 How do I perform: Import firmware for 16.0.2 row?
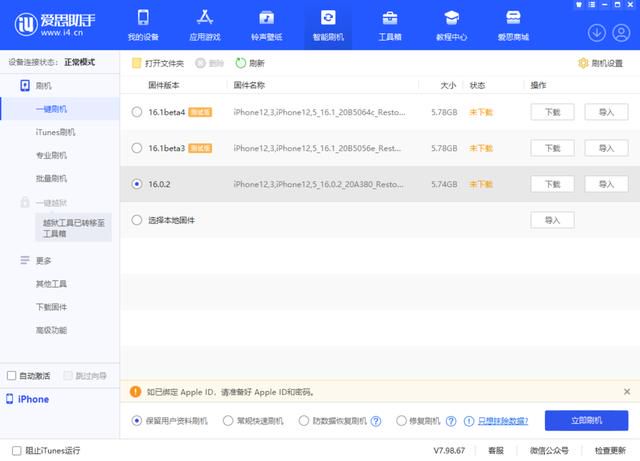[606, 184]
